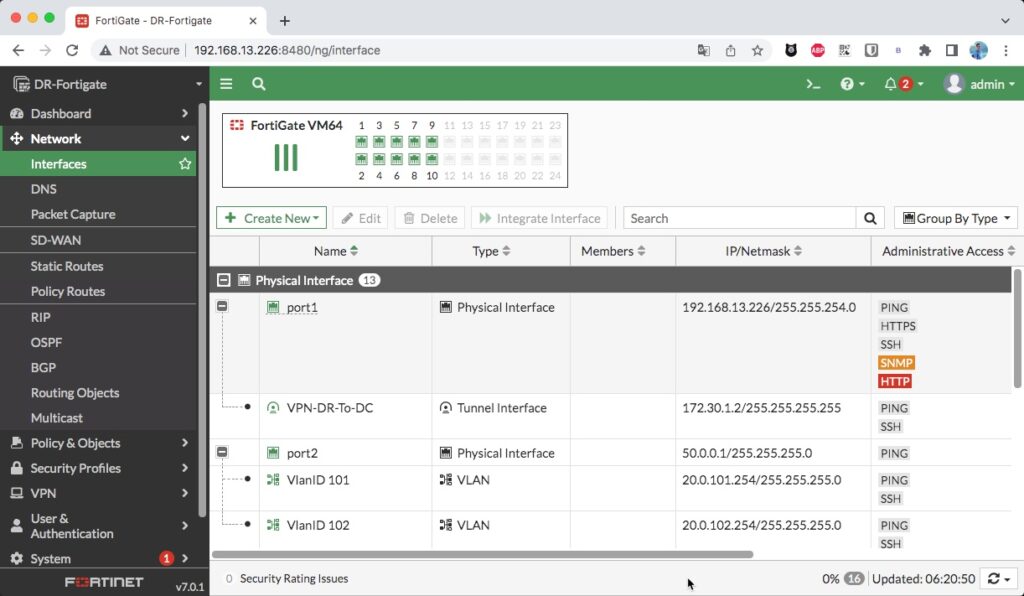Expand the System menu
The height and width of the screenshot is (596, 1024).
pyautogui.click(x=98, y=559)
